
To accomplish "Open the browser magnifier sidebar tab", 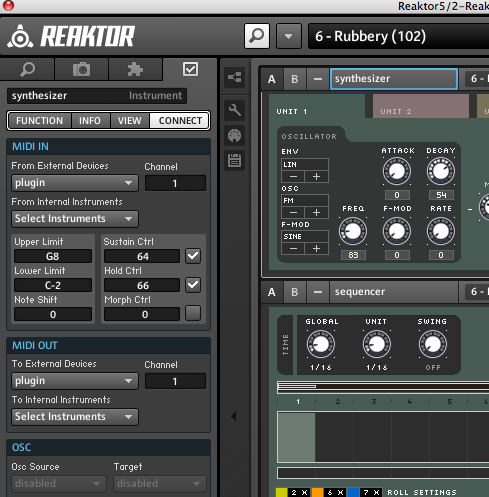I will 27,69.
